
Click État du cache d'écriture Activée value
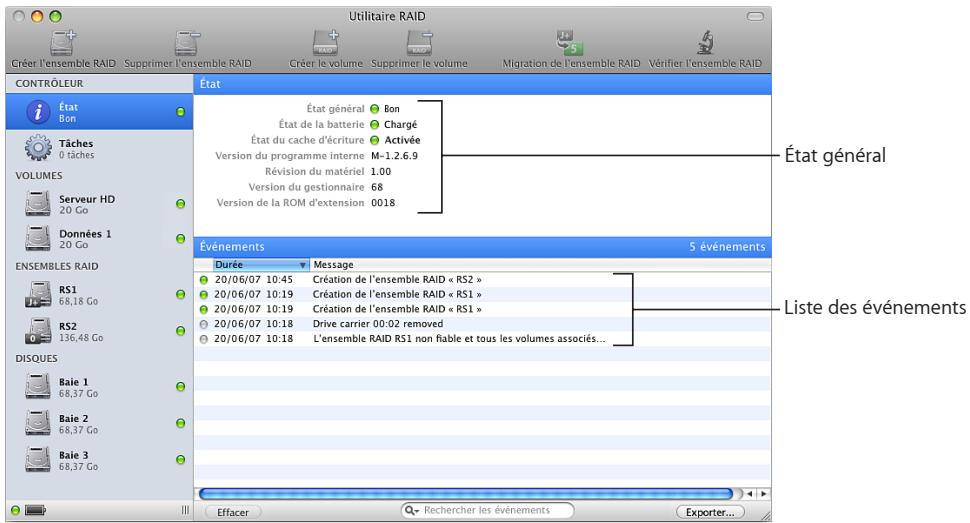pyautogui.click(x=402, y=140)
